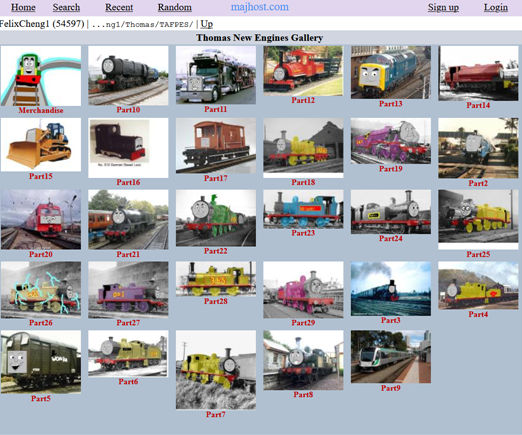
Task: Click the Merchandise caption link
Action: coord(41,110)
